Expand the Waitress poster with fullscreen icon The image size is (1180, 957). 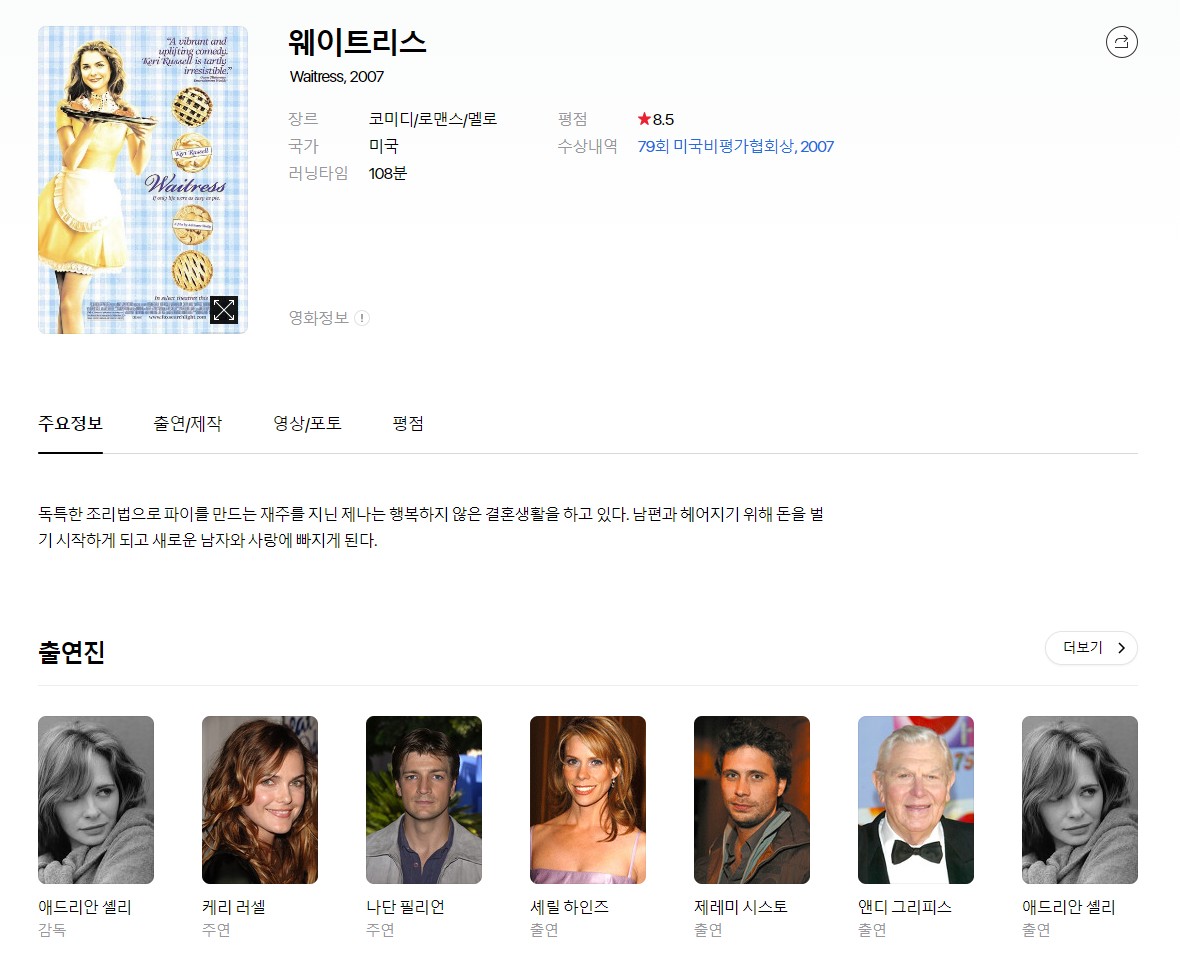pos(224,310)
